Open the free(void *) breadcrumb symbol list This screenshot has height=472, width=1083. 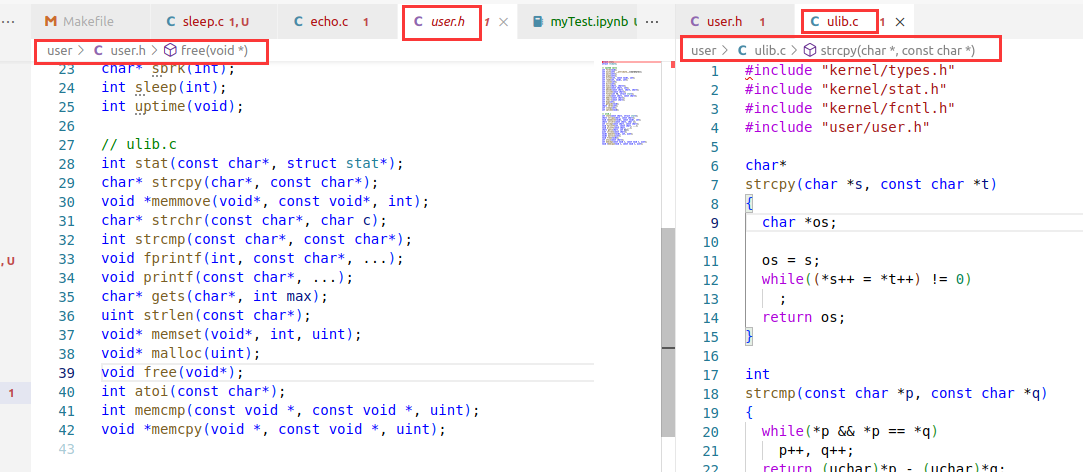(216, 50)
